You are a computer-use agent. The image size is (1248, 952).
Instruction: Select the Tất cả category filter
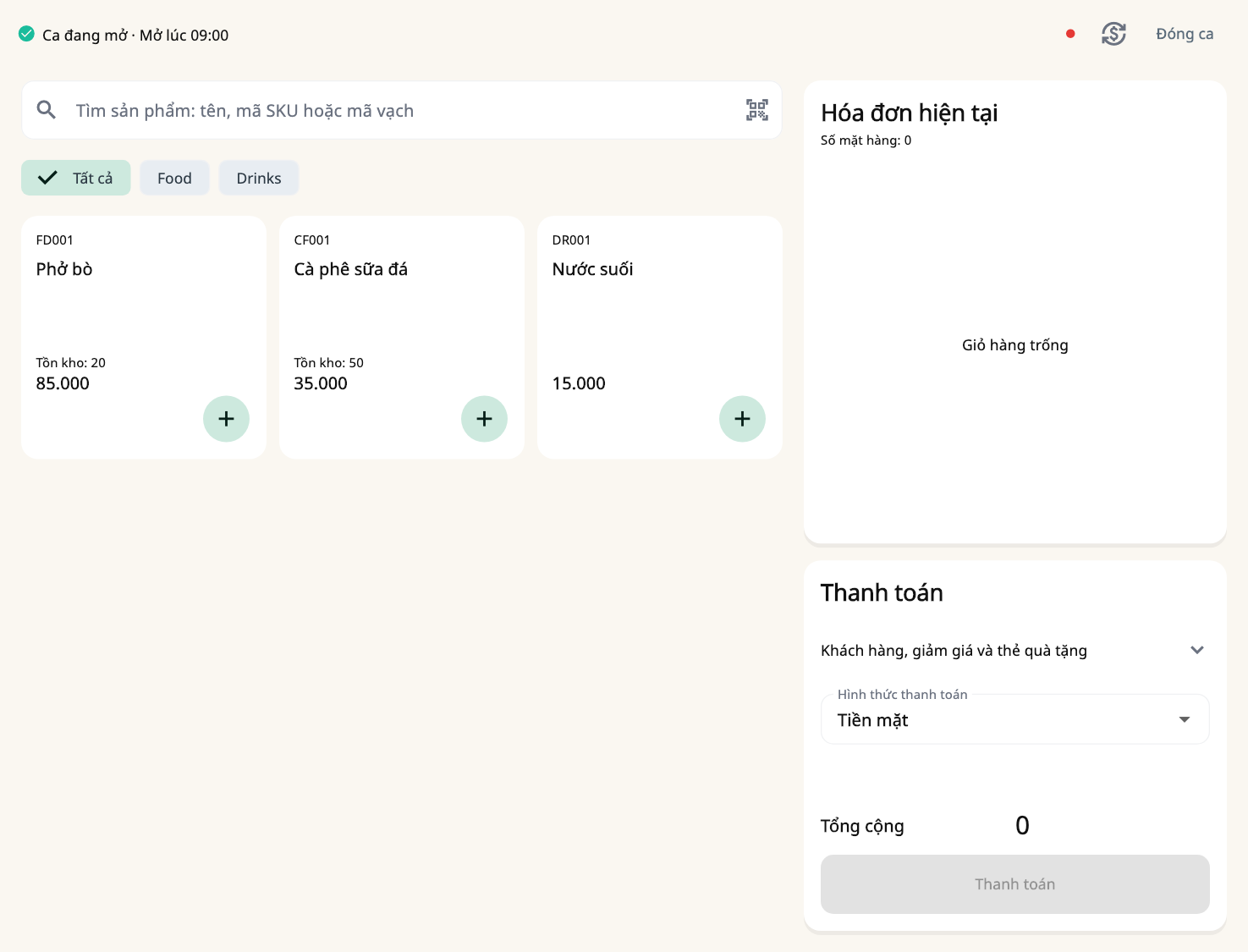pyautogui.click(x=76, y=178)
